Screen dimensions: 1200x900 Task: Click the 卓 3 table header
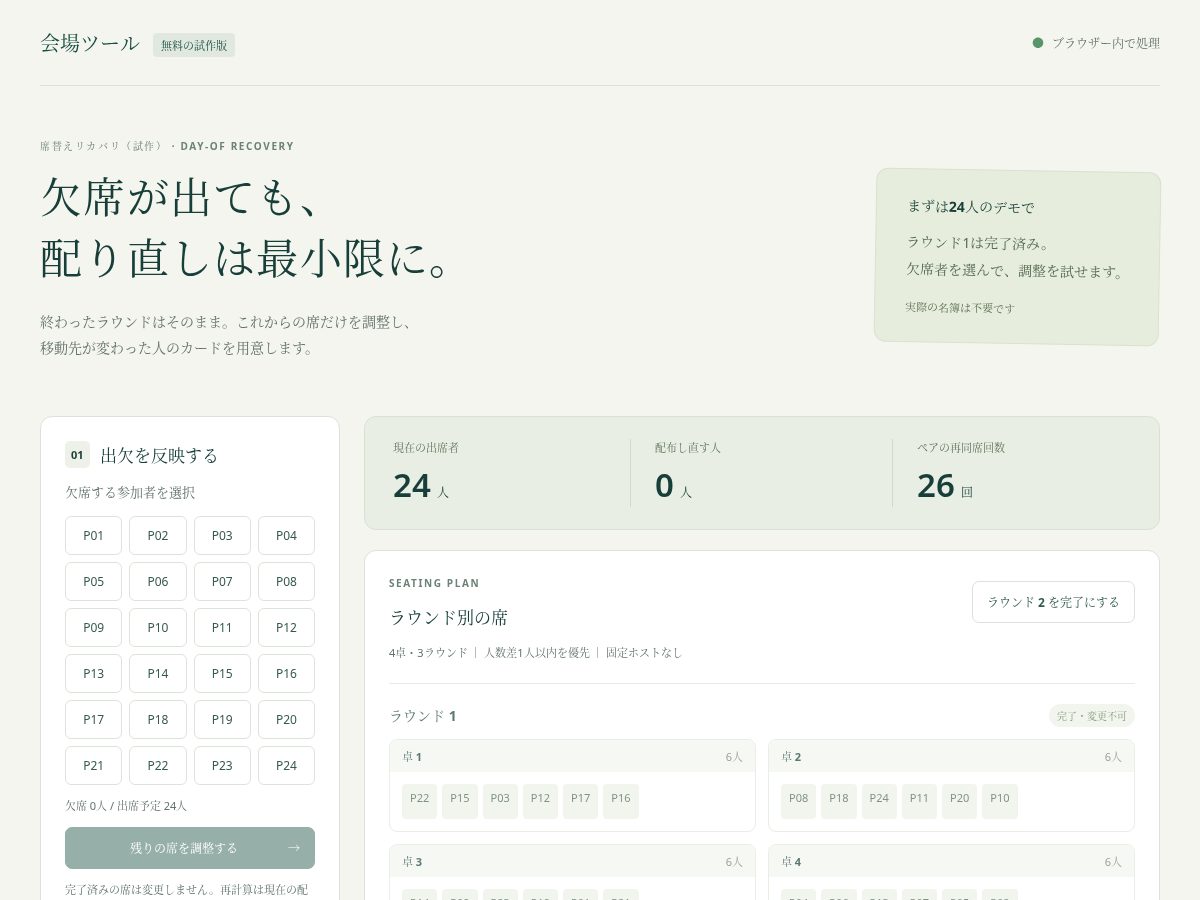pos(572,862)
